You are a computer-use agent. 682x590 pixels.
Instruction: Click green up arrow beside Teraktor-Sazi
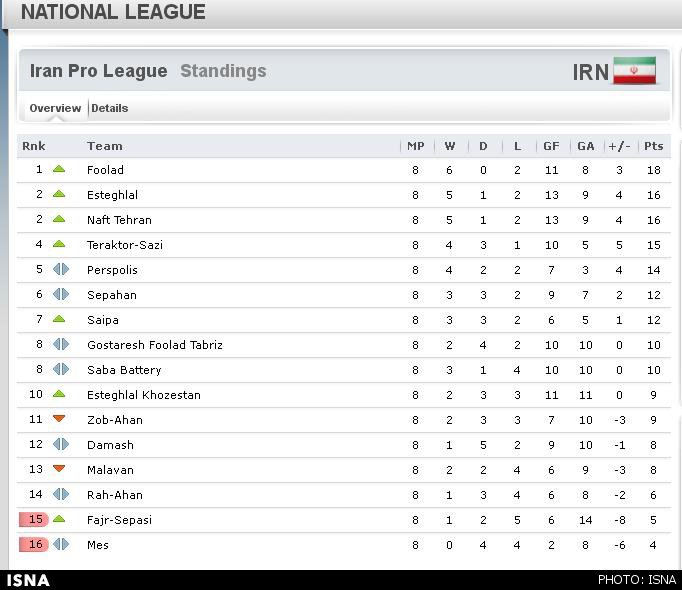pos(59,245)
